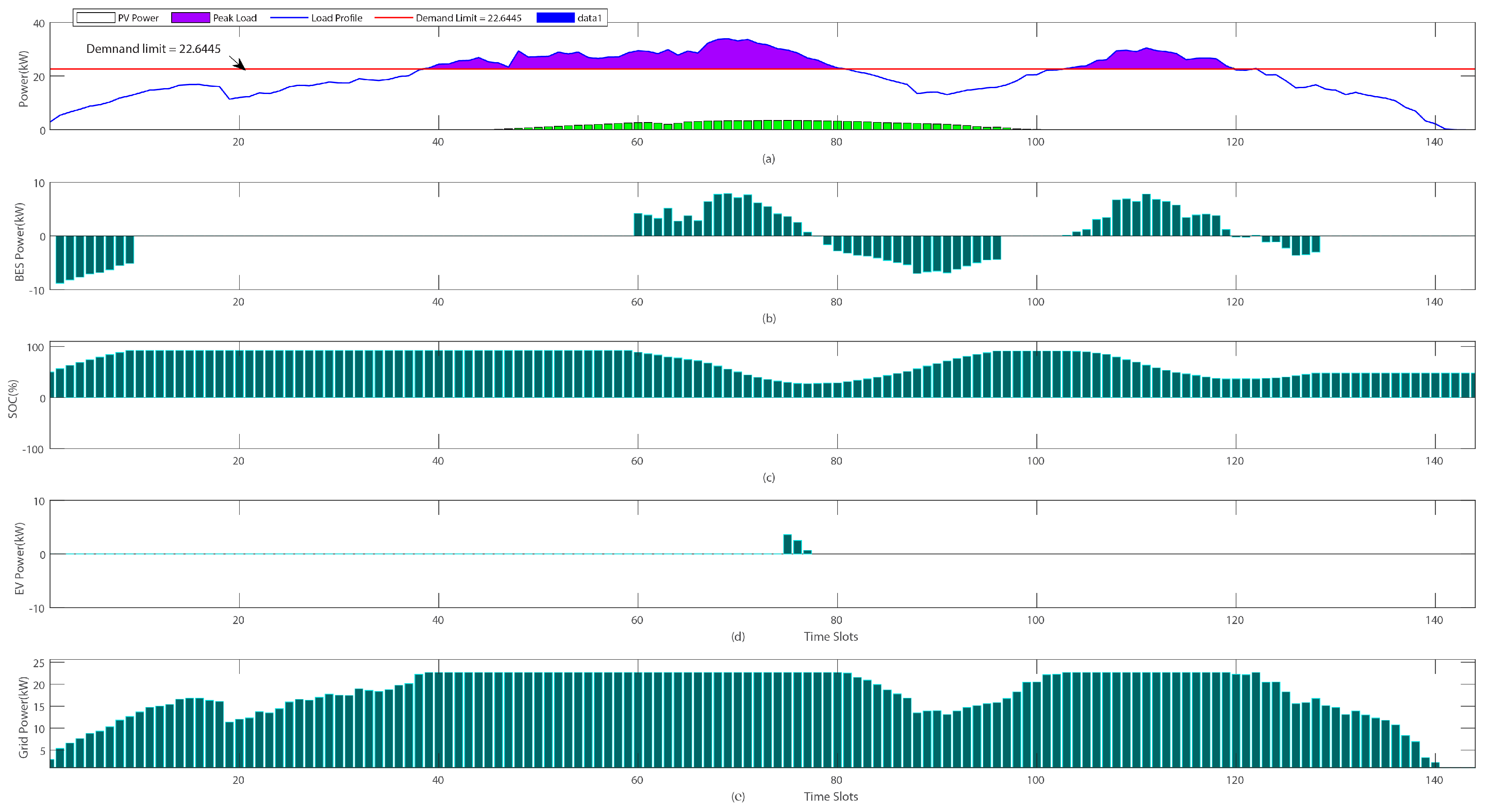Click the EV Power bars near slot 75

(x=787, y=544)
